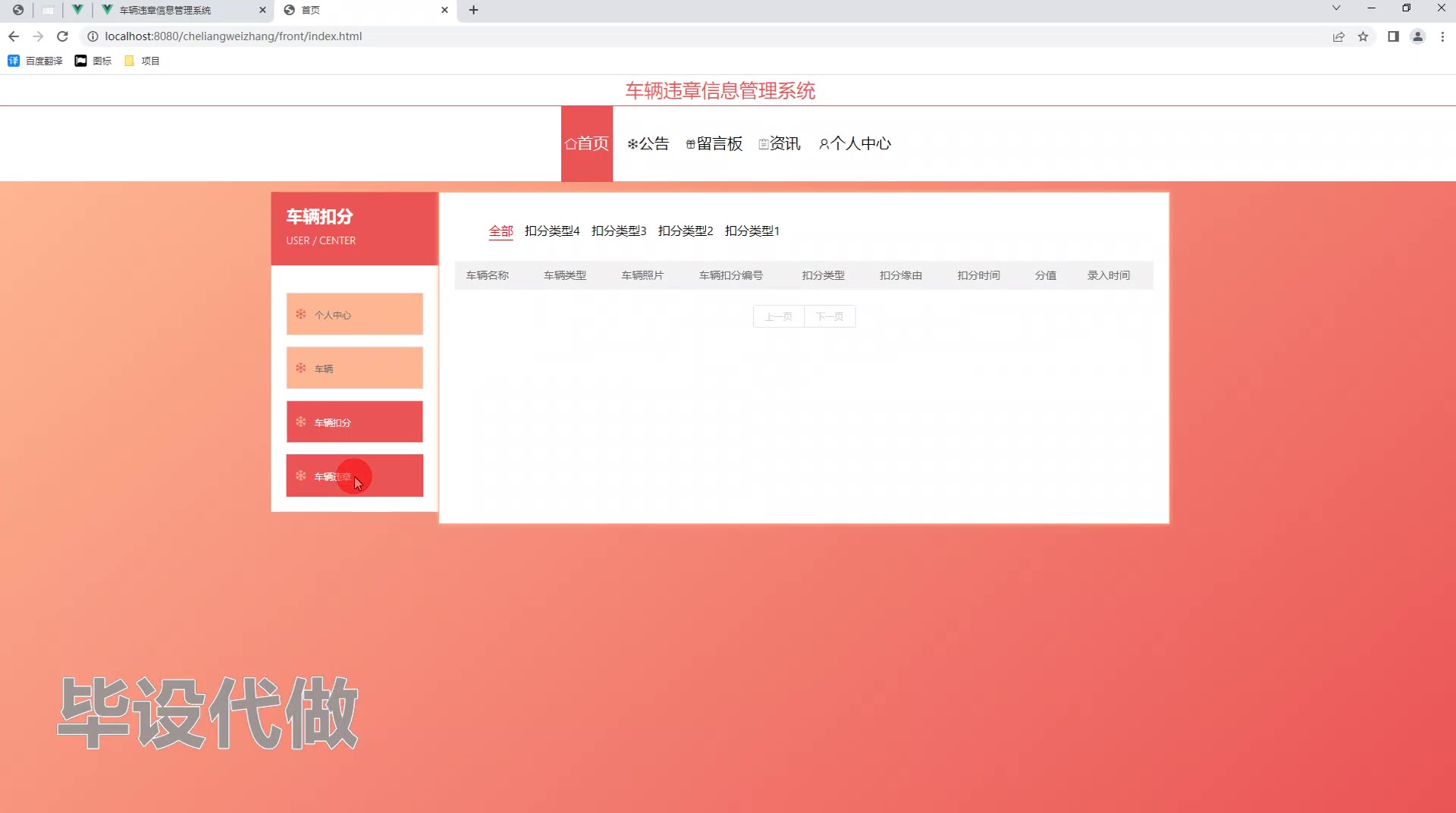Click the 下一页 pagination button
Image resolution: width=1456 pixels, height=813 pixels.
[x=830, y=316]
